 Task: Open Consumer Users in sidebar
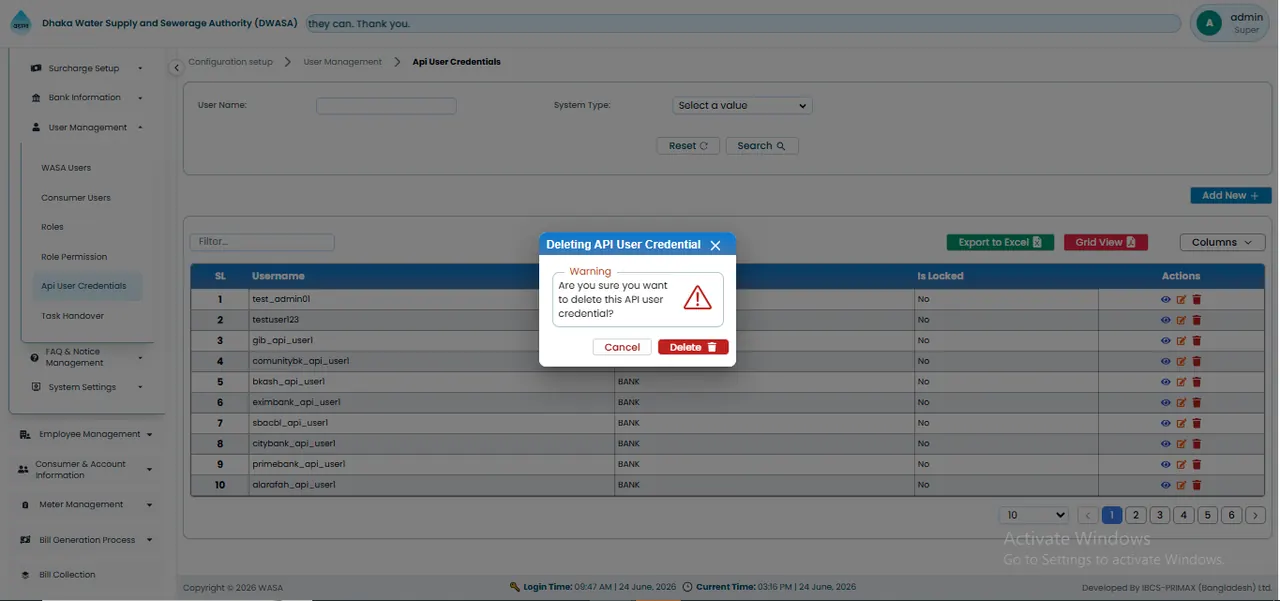76,198
